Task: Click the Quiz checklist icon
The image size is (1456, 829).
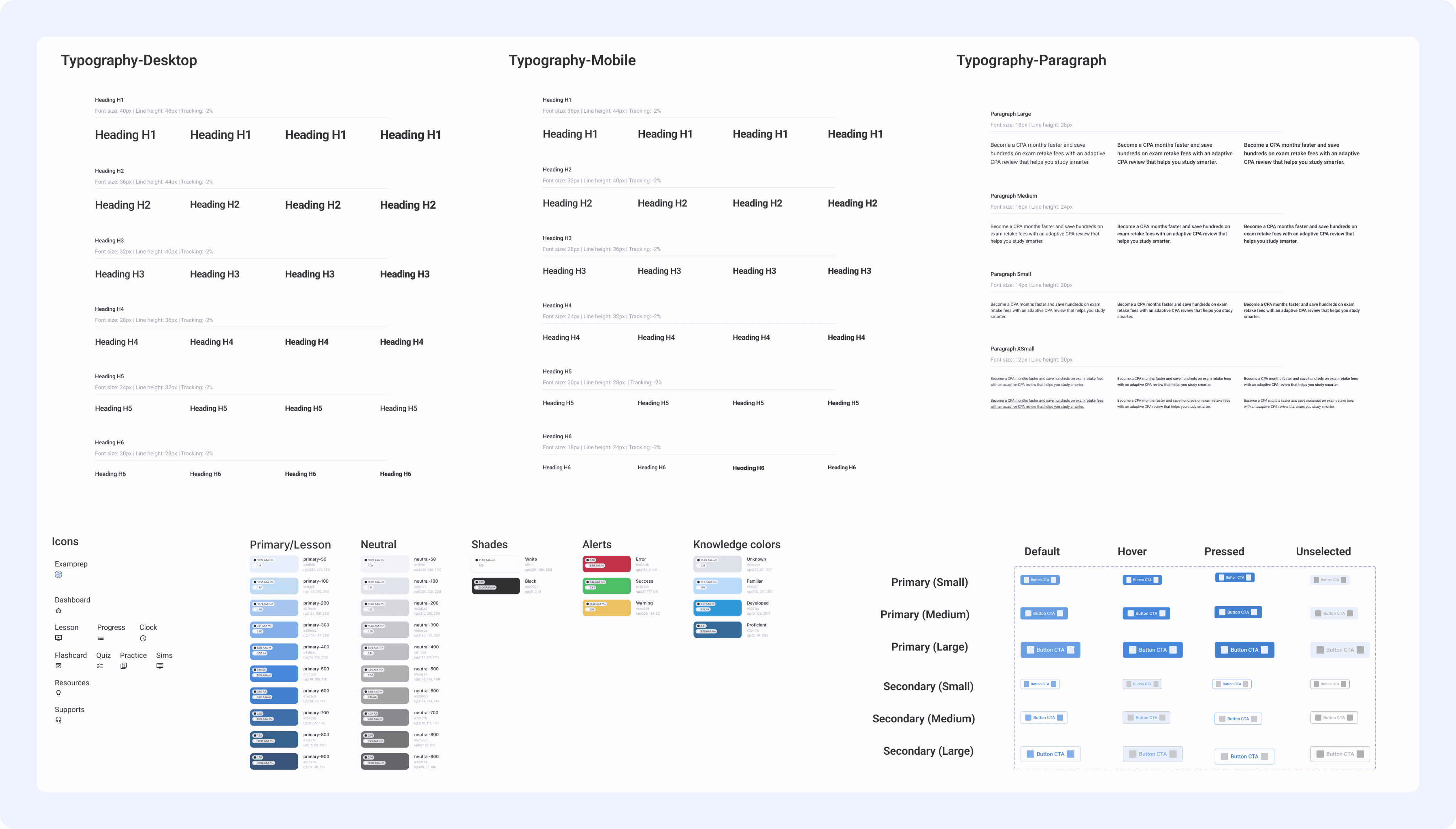Action: [100, 665]
